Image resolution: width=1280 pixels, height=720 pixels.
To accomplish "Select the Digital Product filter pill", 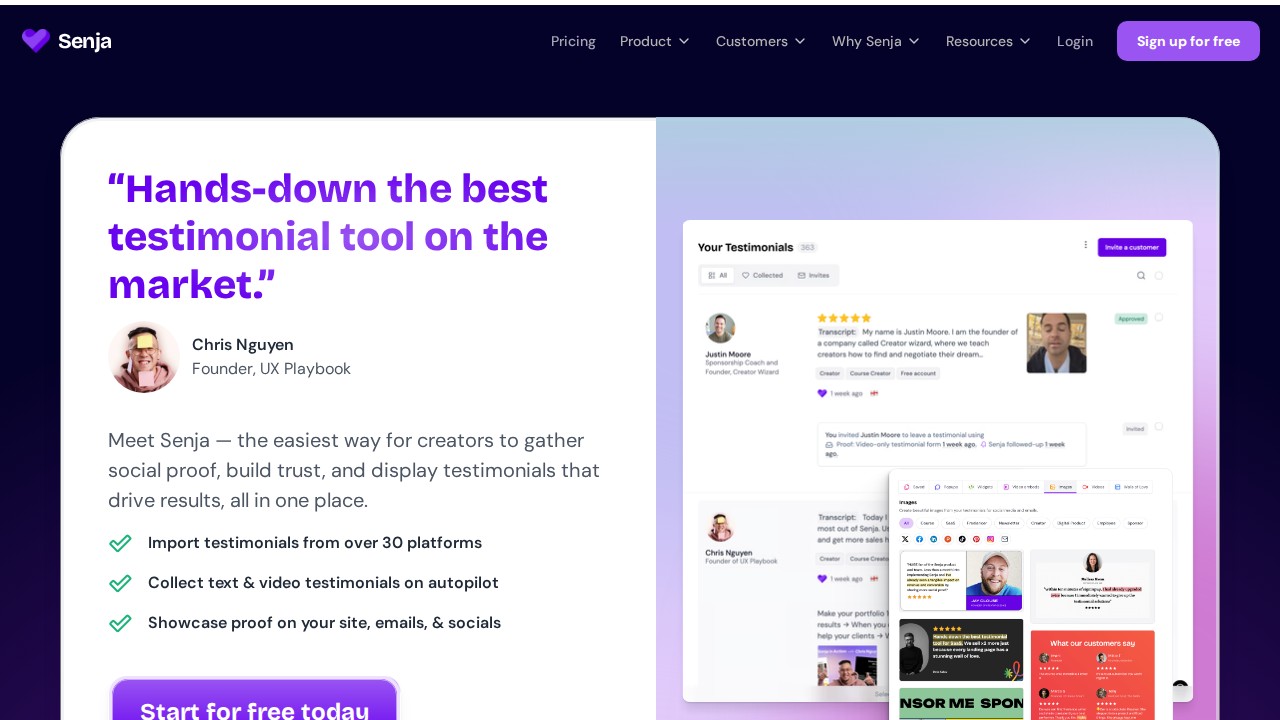I will click(1071, 523).
